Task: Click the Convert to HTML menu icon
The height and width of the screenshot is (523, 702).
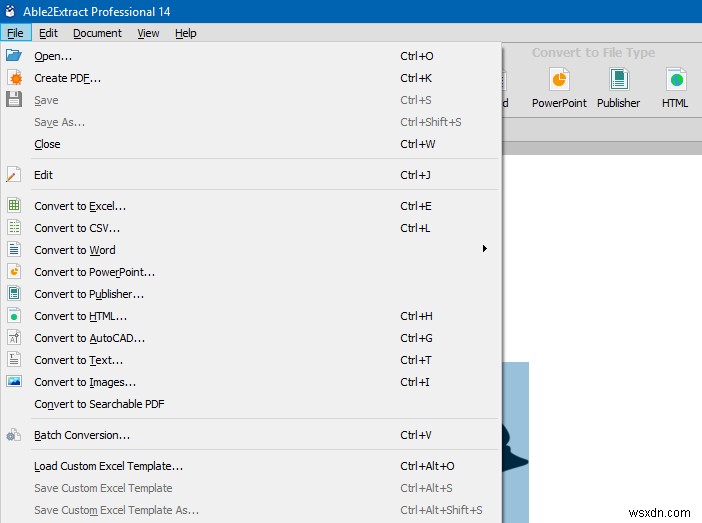Action: 14,315
